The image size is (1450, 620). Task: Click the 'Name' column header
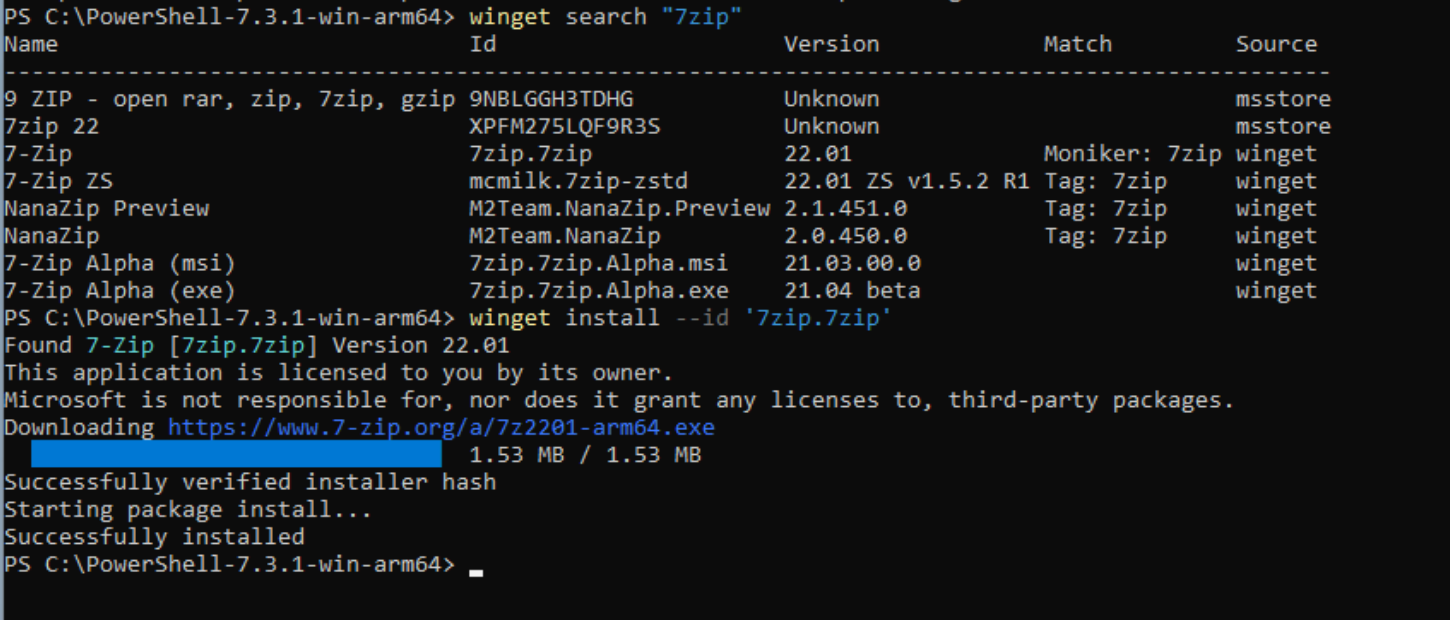[x=31, y=44]
